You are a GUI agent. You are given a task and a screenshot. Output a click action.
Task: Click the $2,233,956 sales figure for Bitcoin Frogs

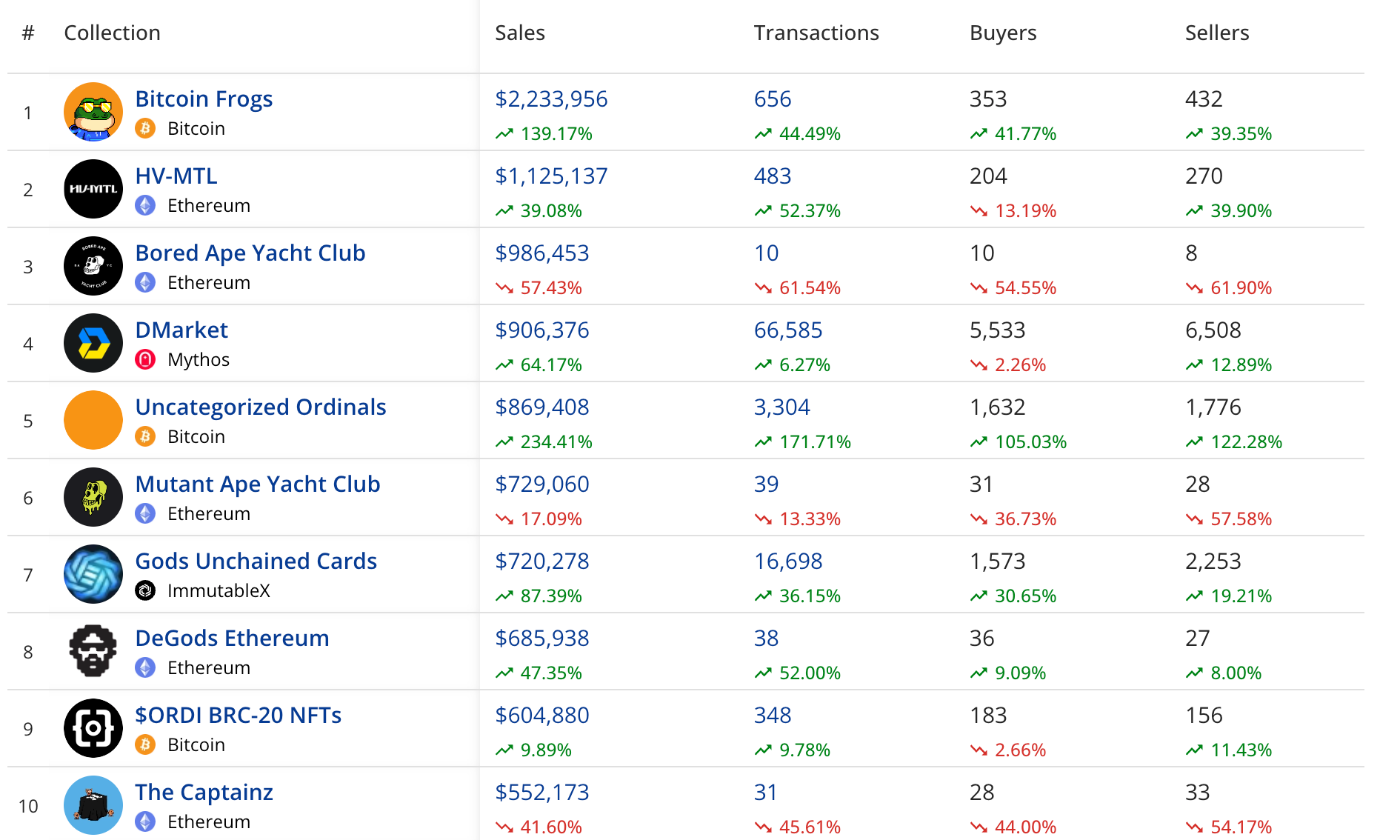tap(551, 99)
